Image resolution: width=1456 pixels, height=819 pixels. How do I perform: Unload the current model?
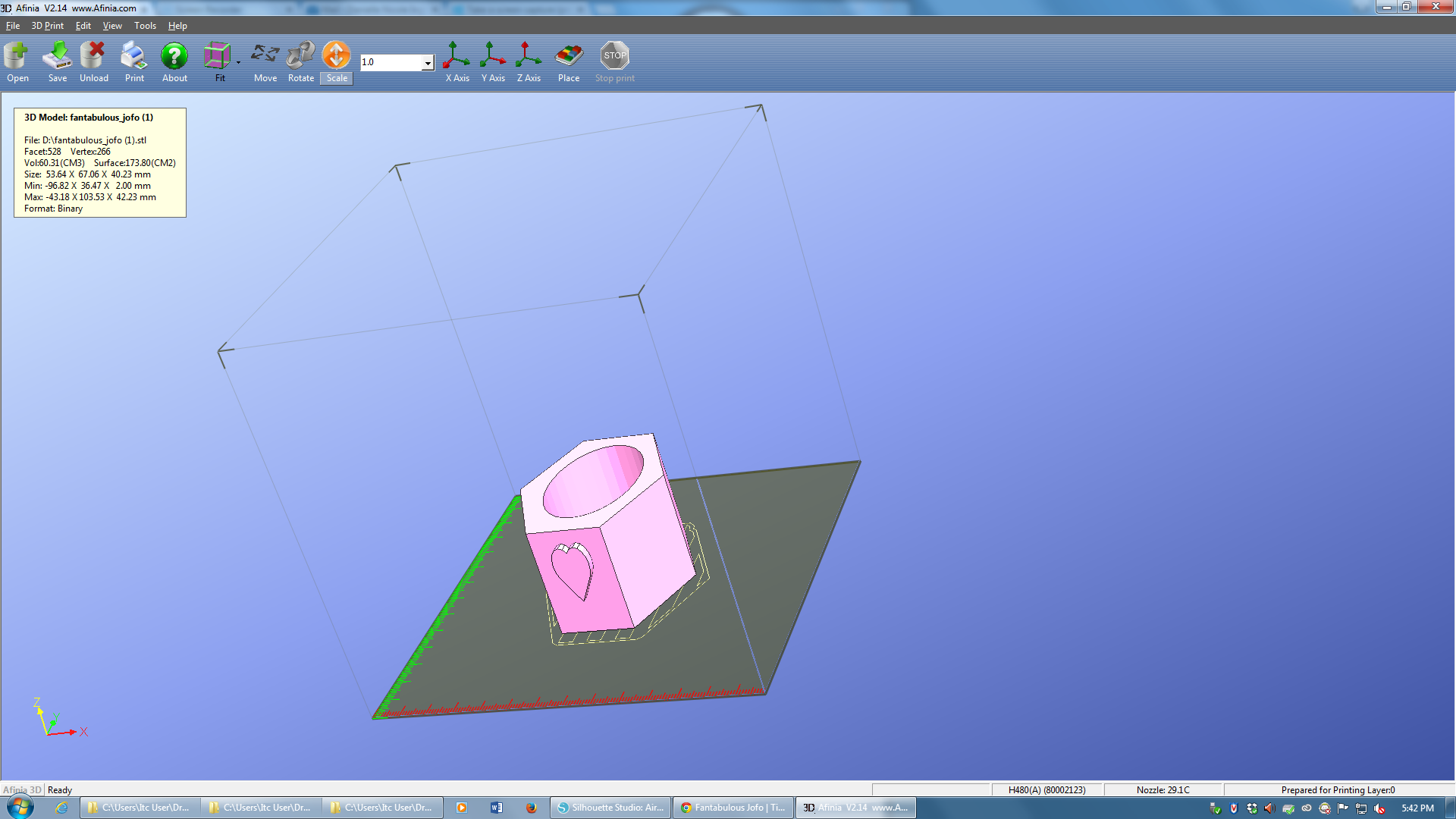(94, 62)
